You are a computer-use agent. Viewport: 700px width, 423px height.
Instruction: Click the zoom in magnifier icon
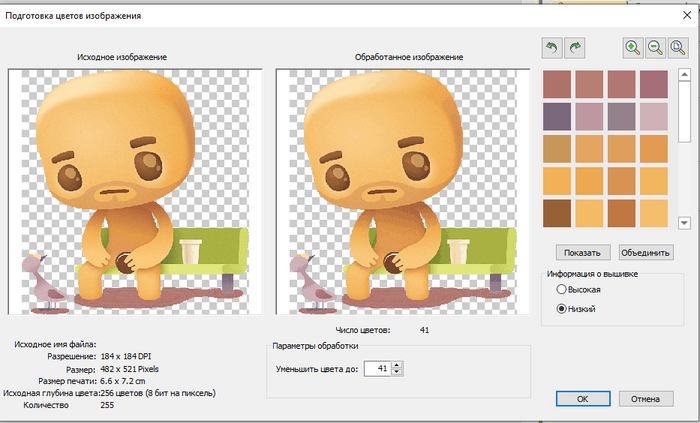point(632,48)
